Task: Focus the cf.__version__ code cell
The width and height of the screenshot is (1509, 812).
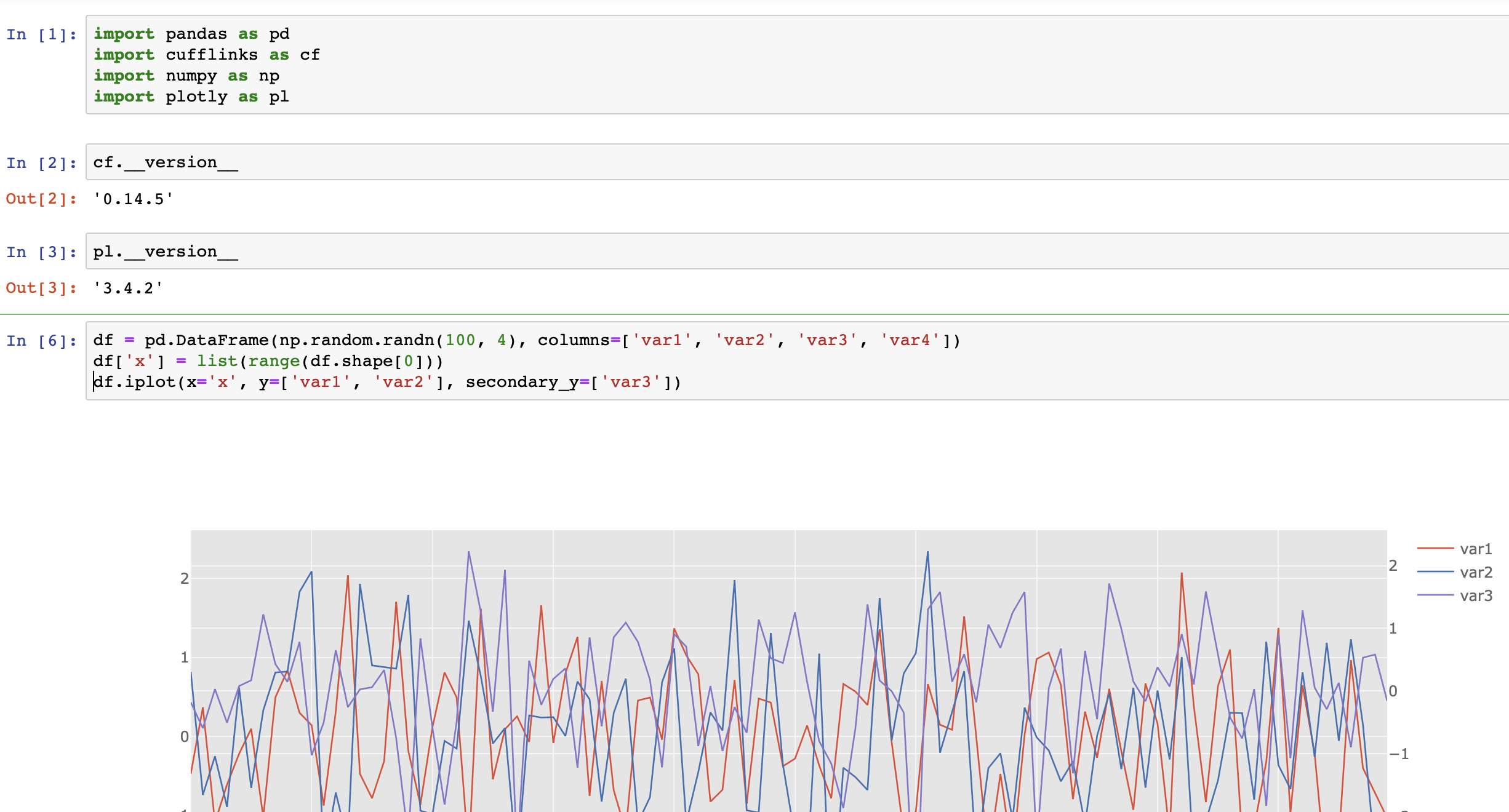Action: pos(797,162)
